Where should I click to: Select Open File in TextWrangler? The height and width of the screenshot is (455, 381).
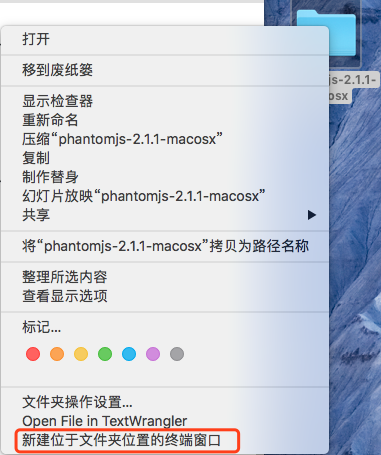click(165, 421)
